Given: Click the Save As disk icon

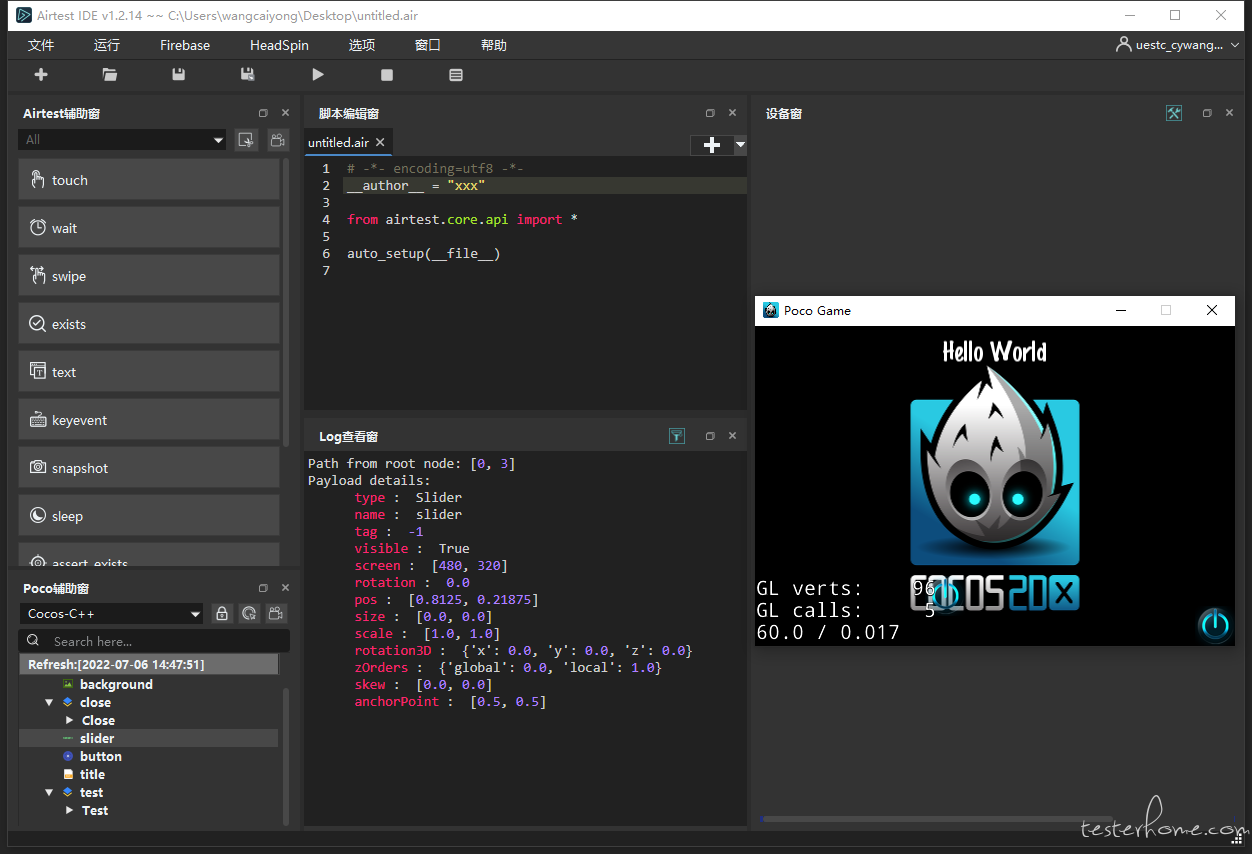Looking at the screenshot, I should click(248, 75).
